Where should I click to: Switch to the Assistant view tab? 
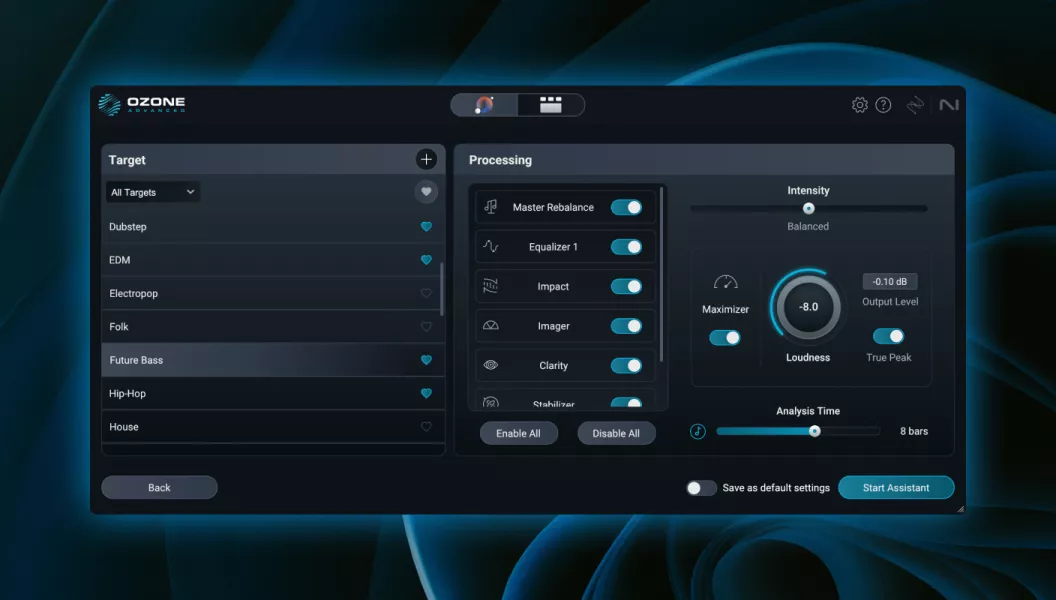[x=485, y=105]
